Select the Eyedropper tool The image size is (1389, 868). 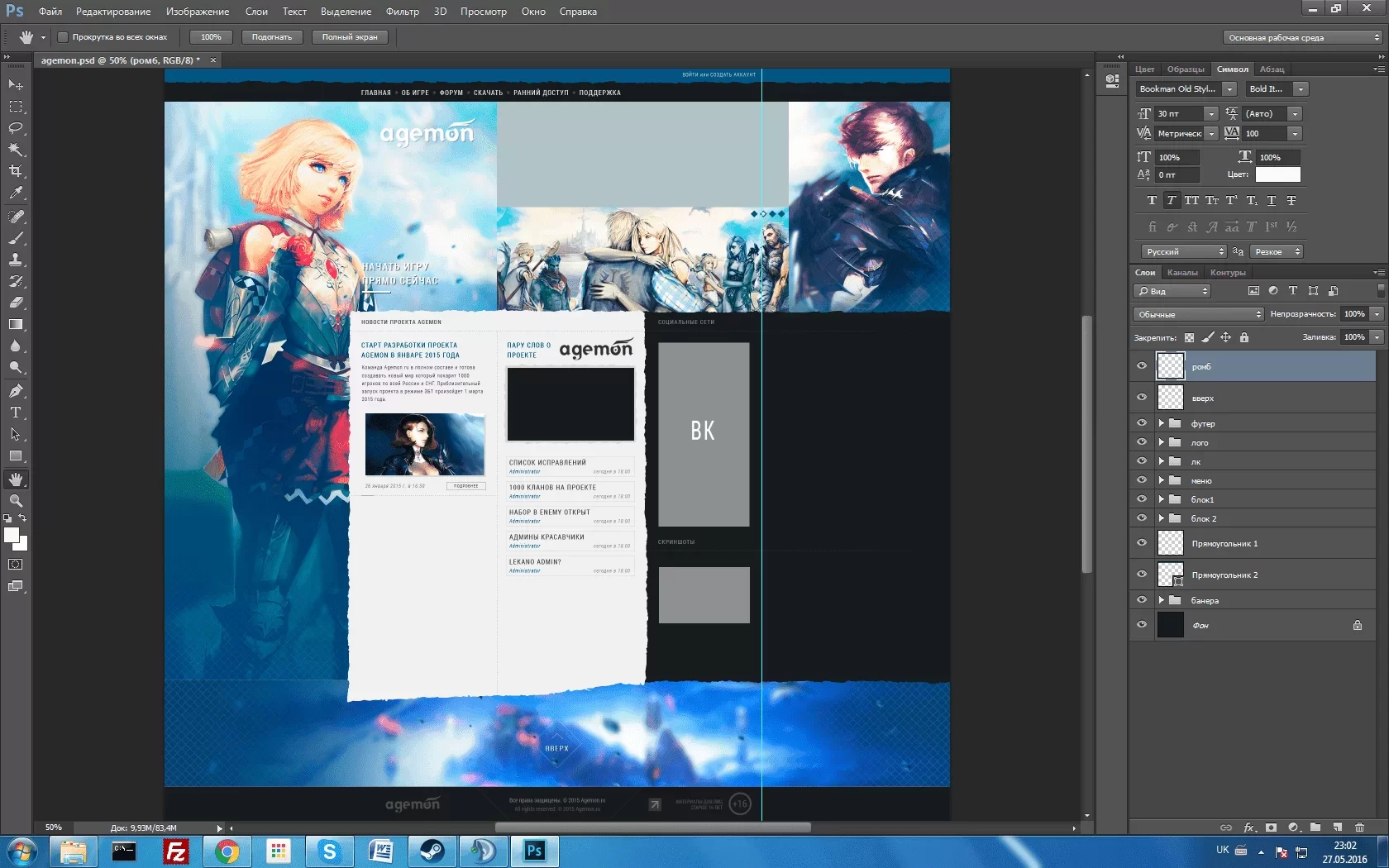16,193
